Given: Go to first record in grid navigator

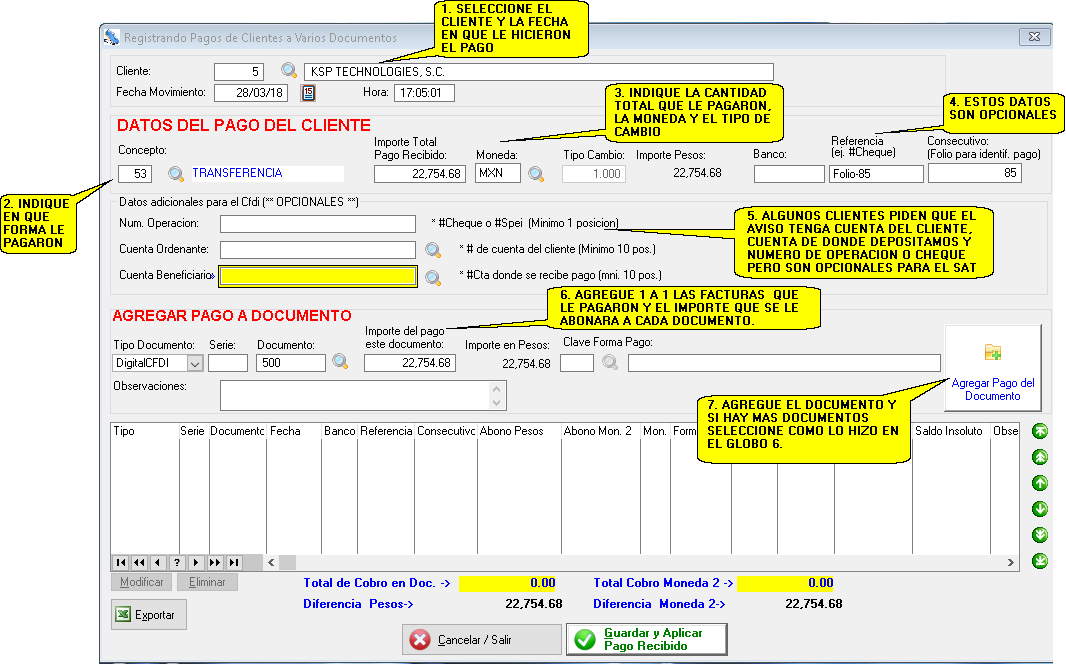Looking at the screenshot, I should coord(121,563).
